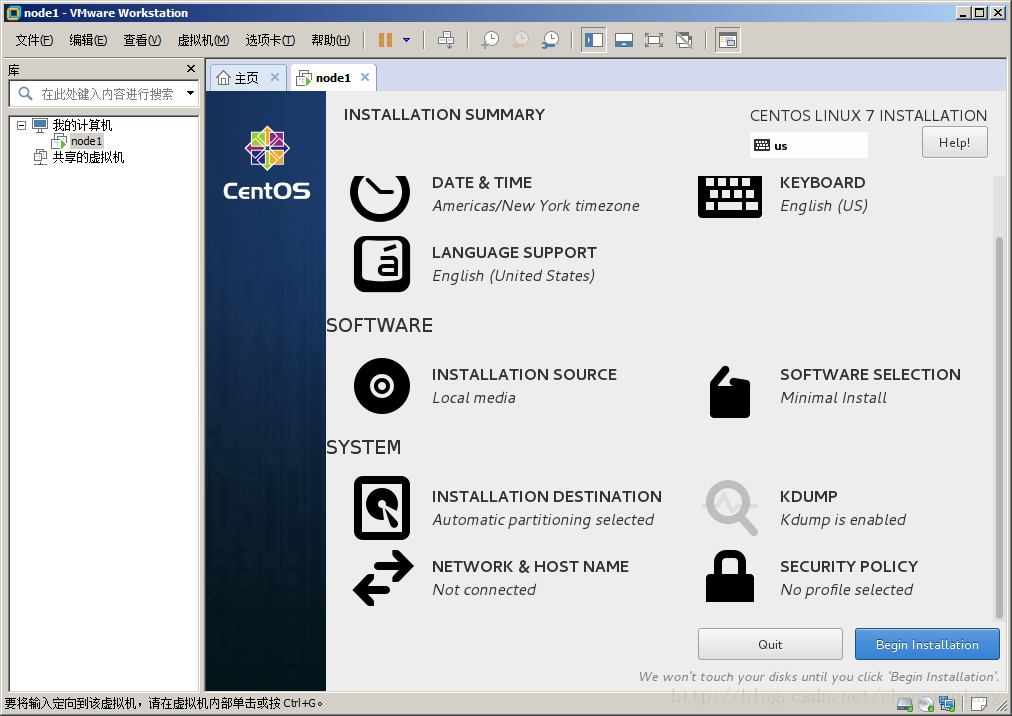
Task: Click the CD/DVD drive status bar icon
Action: click(x=926, y=704)
